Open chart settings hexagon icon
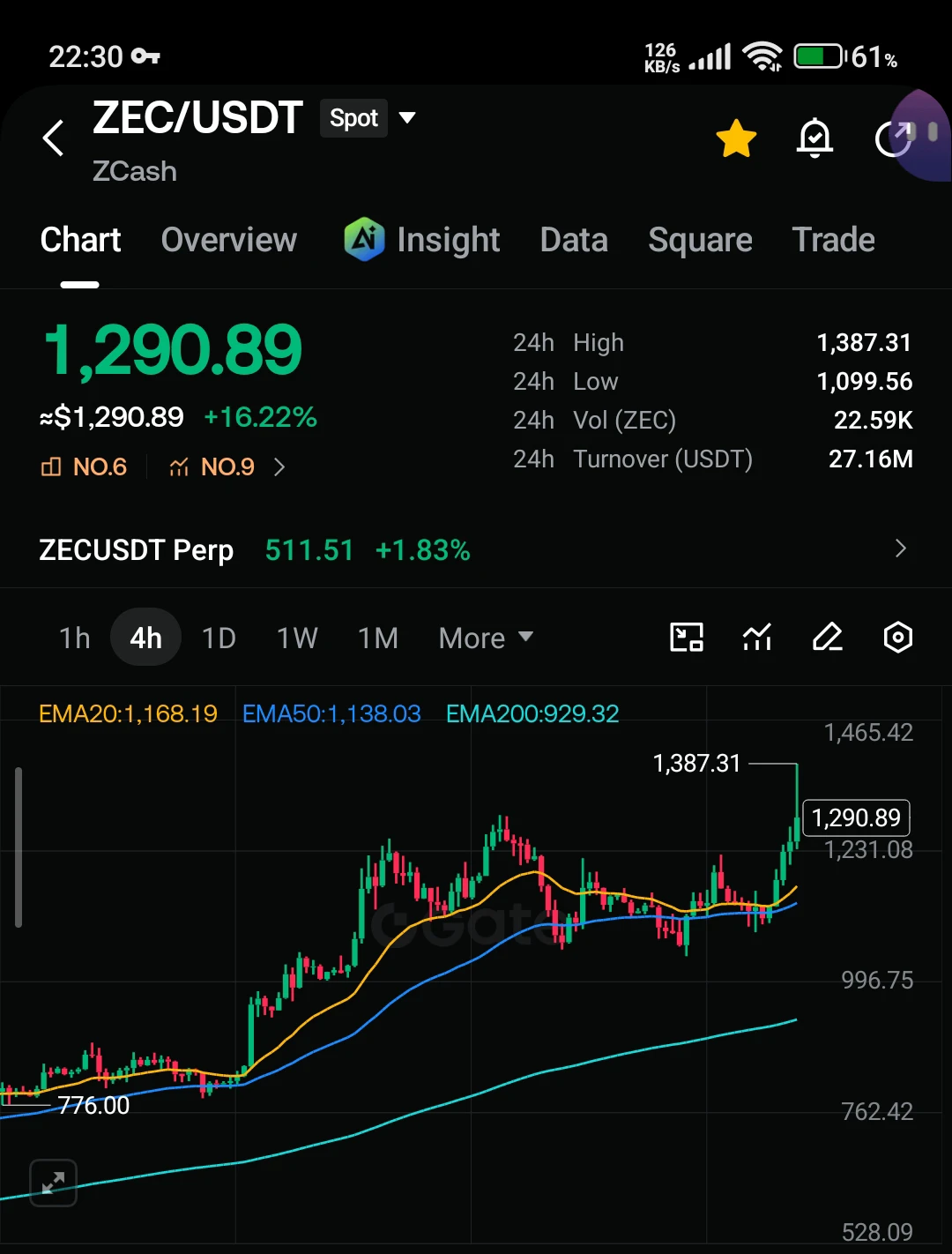The width and height of the screenshot is (952, 1254). 897,637
